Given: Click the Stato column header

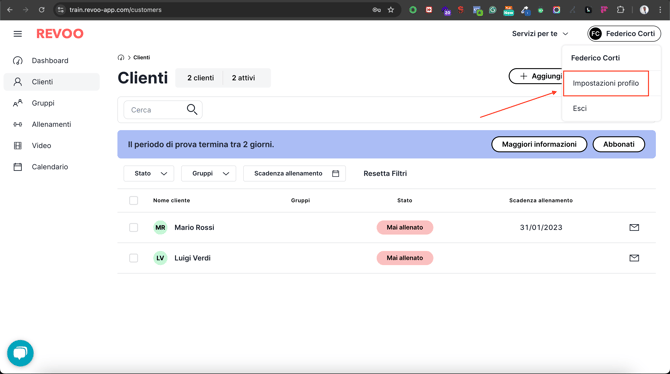Looking at the screenshot, I should point(405,200).
